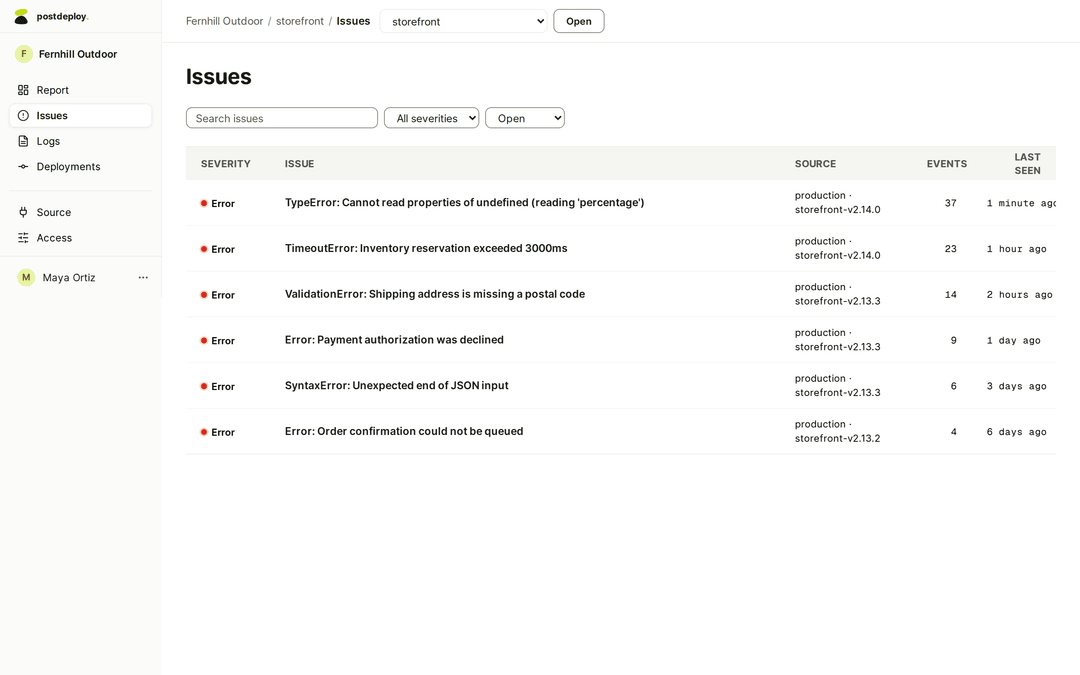Open ValidationError: Shipping address missing postal code
This screenshot has width=1080, height=675.
[x=435, y=294]
